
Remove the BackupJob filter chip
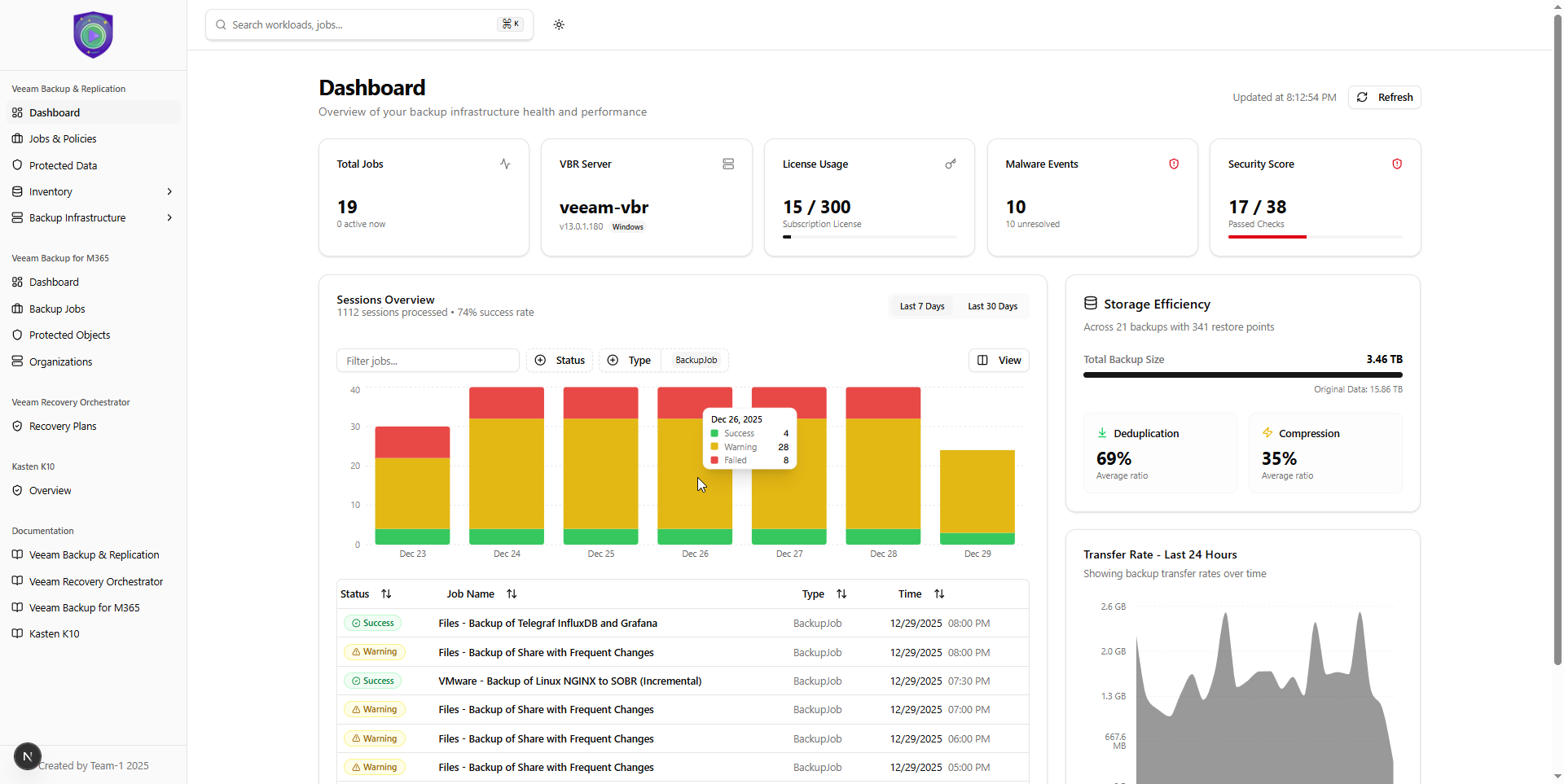pyautogui.click(x=695, y=360)
